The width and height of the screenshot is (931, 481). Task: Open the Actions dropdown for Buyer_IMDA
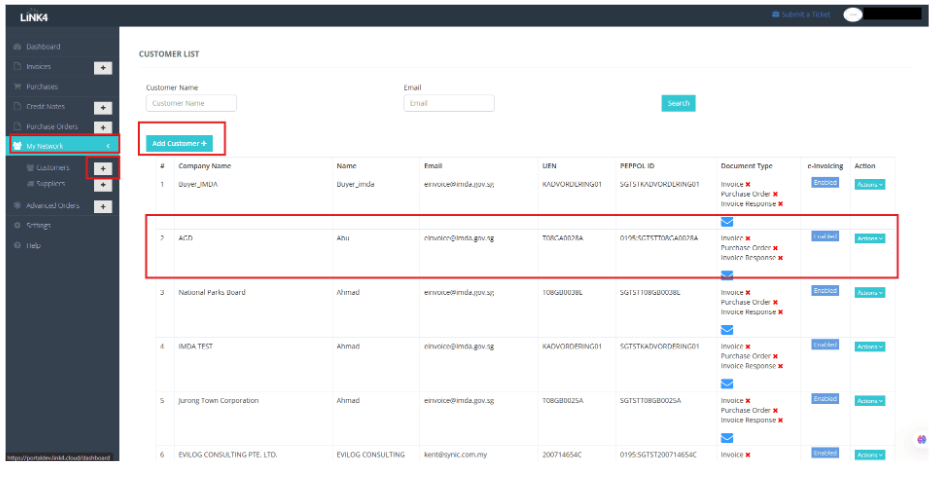869,184
